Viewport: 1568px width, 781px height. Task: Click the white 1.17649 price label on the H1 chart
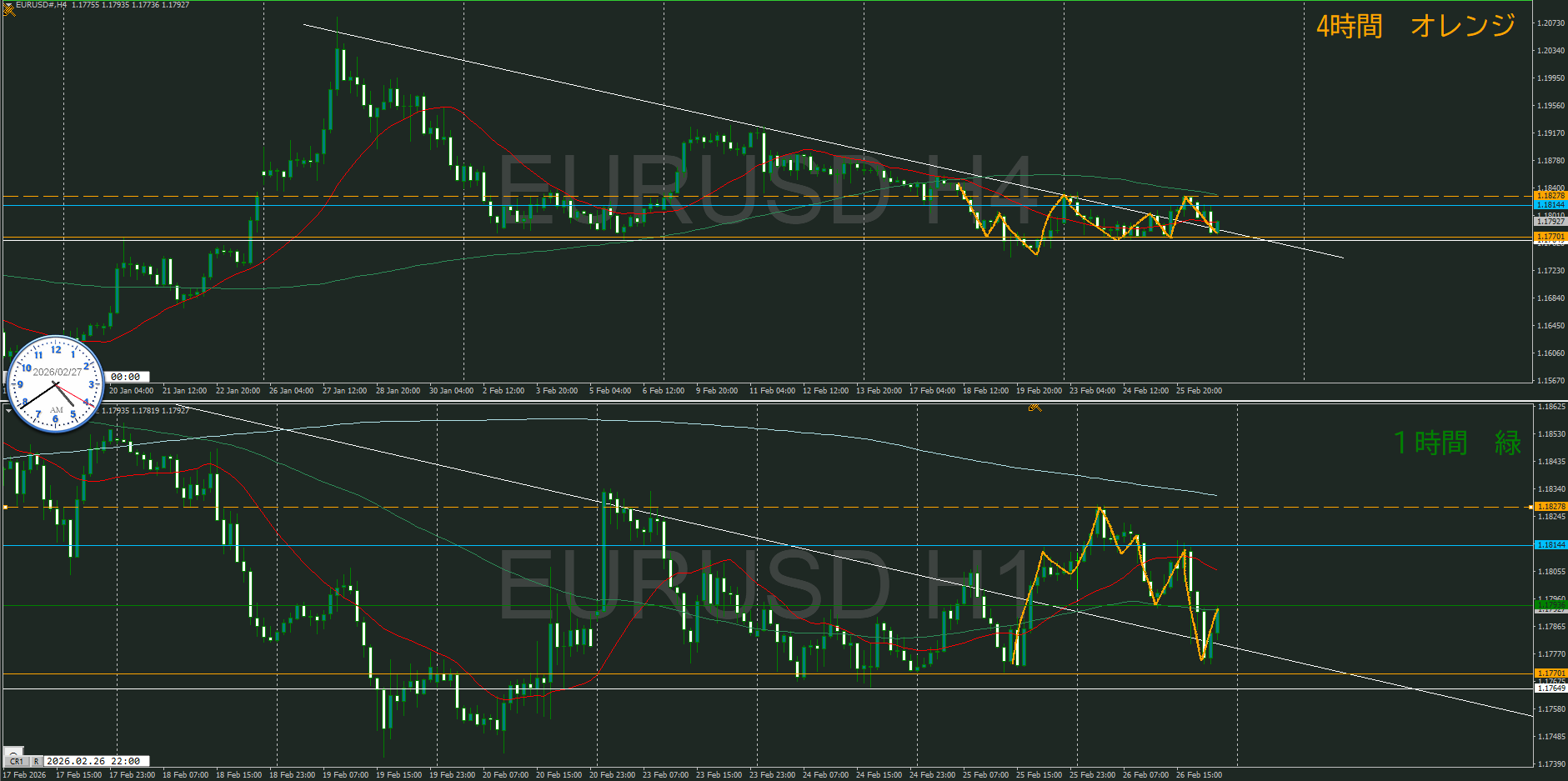click(1550, 688)
